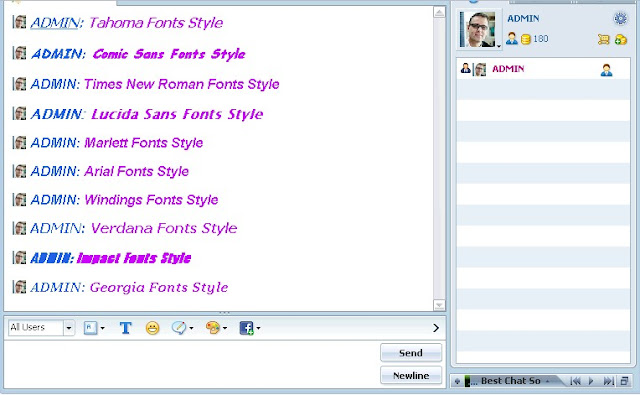
Task: Click the ADMIN name in the user list
Action: 508,69
